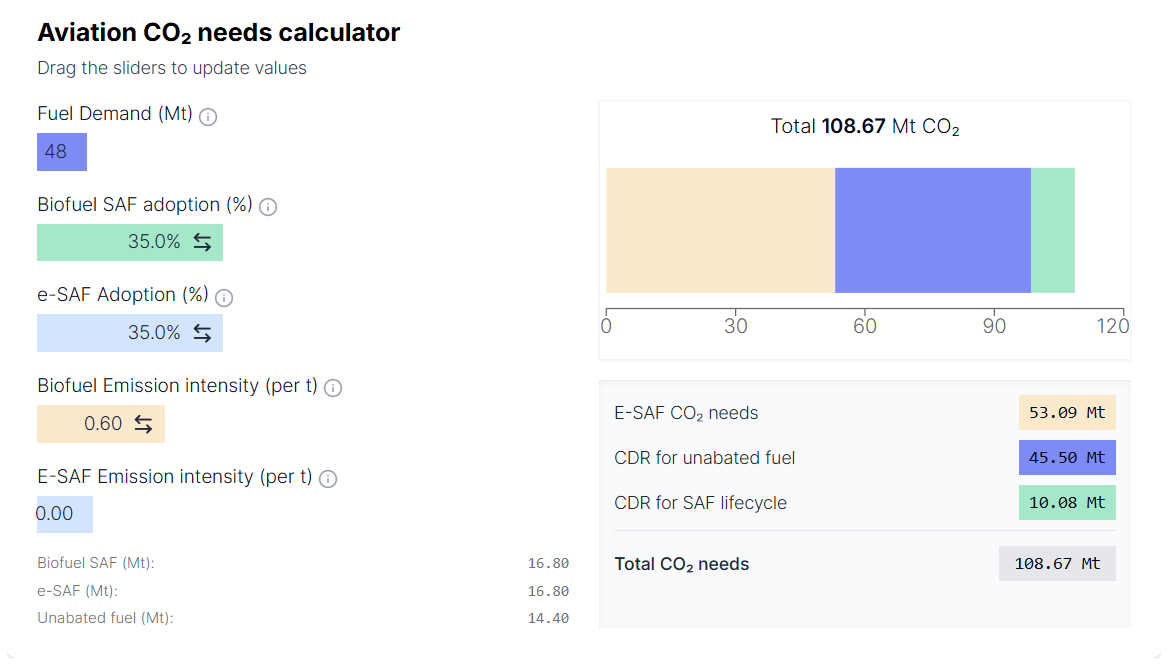Click the E-SAF Emission intensity 0.00 slider
This screenshot has width=1169, height=665.
(65, 514)
